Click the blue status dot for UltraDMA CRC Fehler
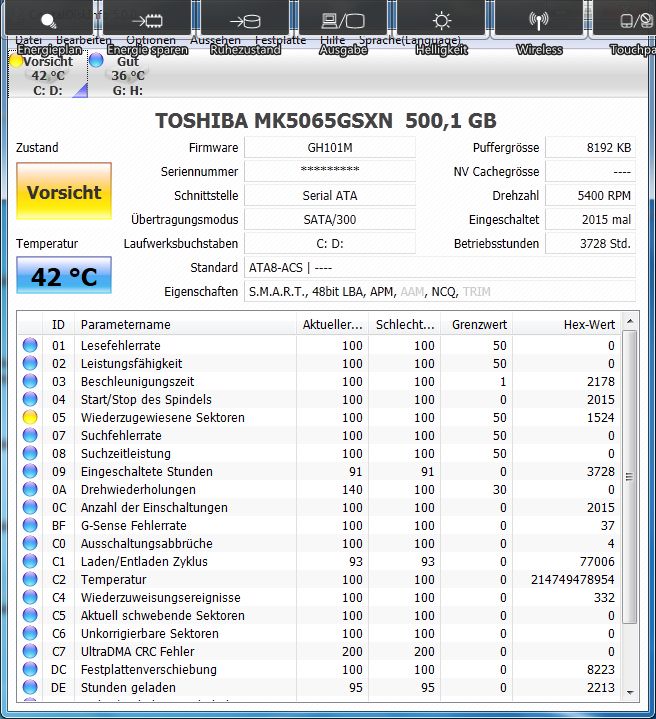The image size is (656, 719). pos(30,651)
